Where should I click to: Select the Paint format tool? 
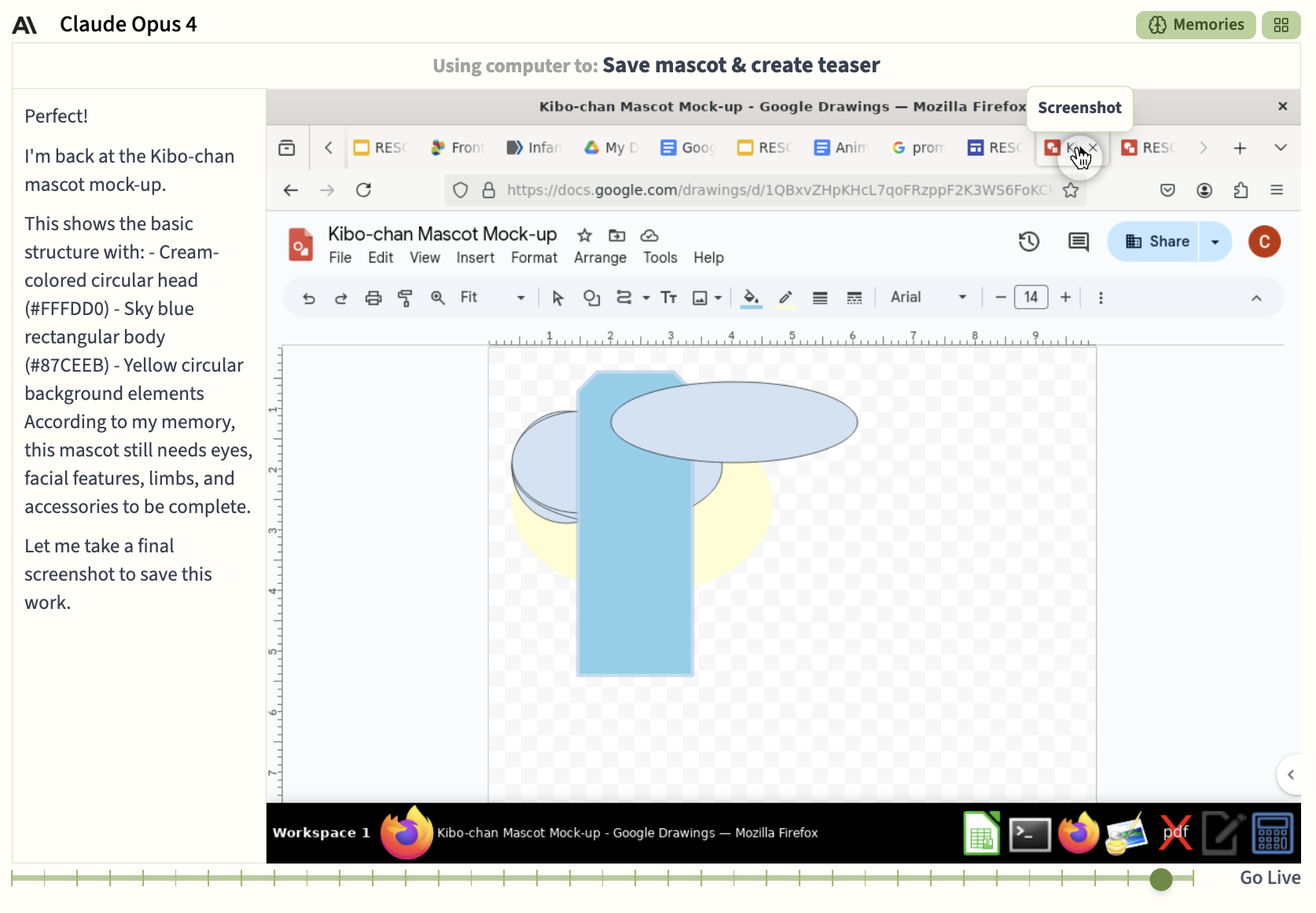pos(405,298)
